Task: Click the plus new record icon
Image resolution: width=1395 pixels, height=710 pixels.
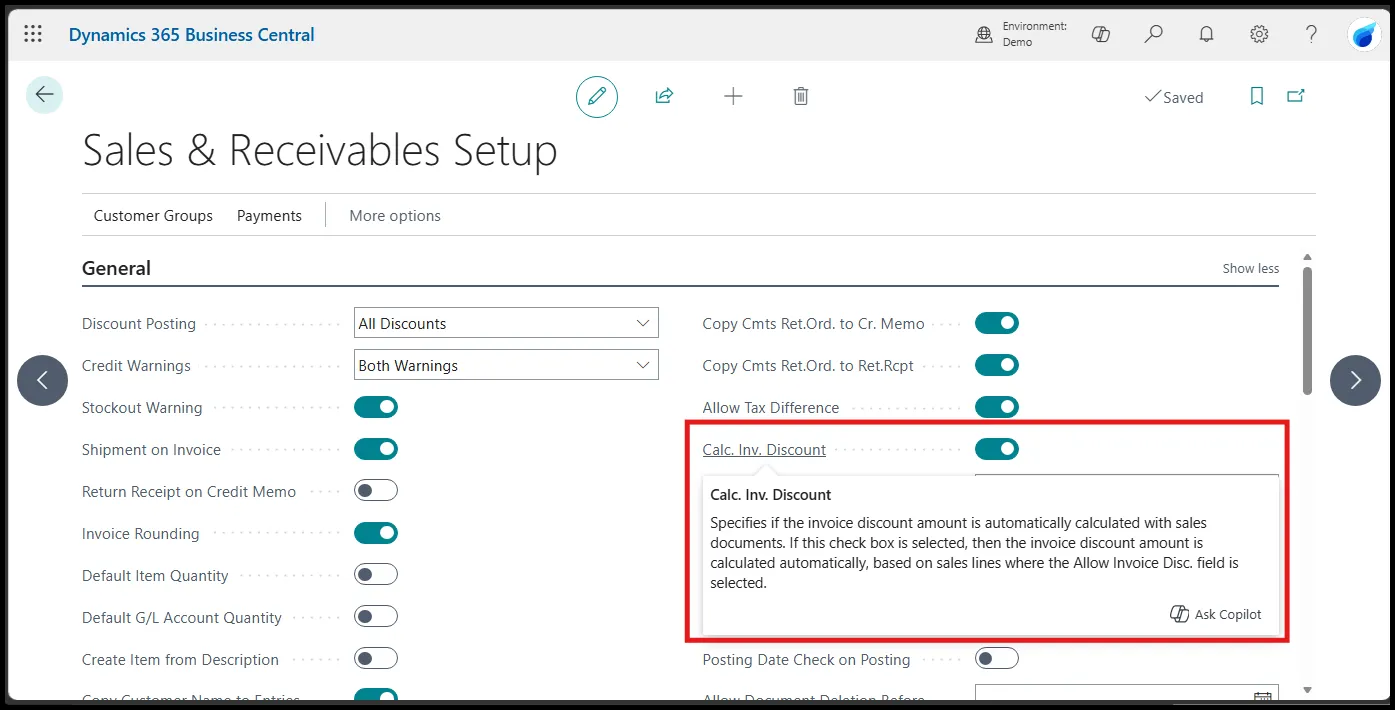Action: tap(733, 96)
